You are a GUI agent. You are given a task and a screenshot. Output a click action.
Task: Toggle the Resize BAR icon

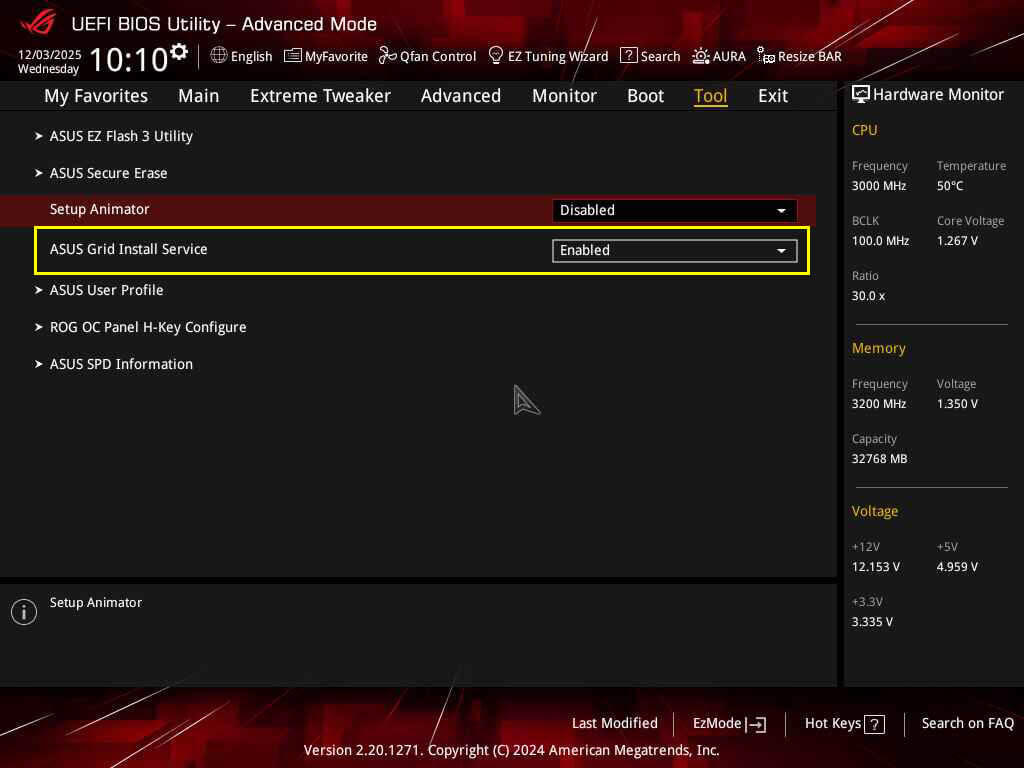tap(765, 56)
